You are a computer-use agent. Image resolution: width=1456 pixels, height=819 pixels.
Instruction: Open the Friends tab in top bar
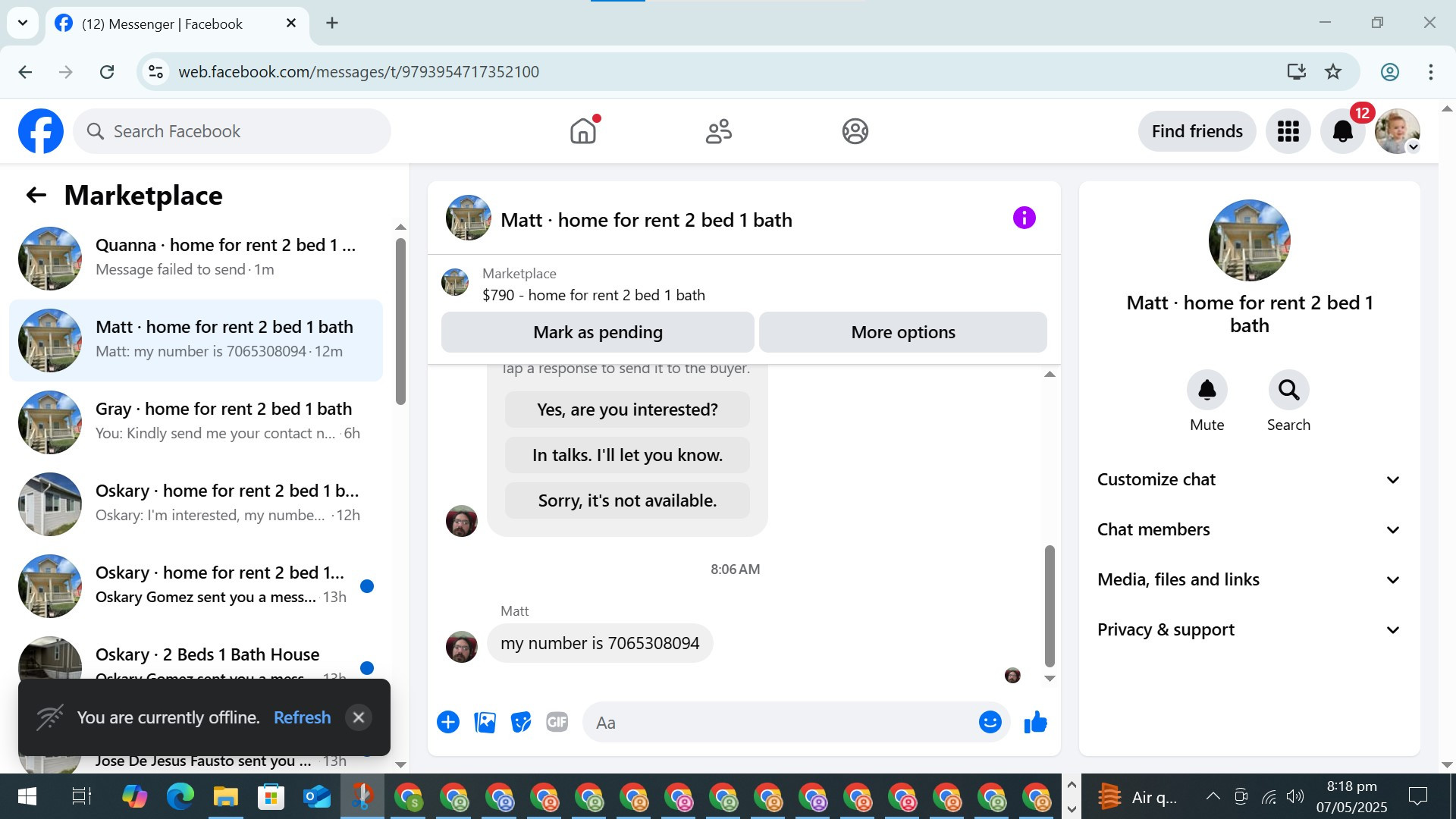718,131
